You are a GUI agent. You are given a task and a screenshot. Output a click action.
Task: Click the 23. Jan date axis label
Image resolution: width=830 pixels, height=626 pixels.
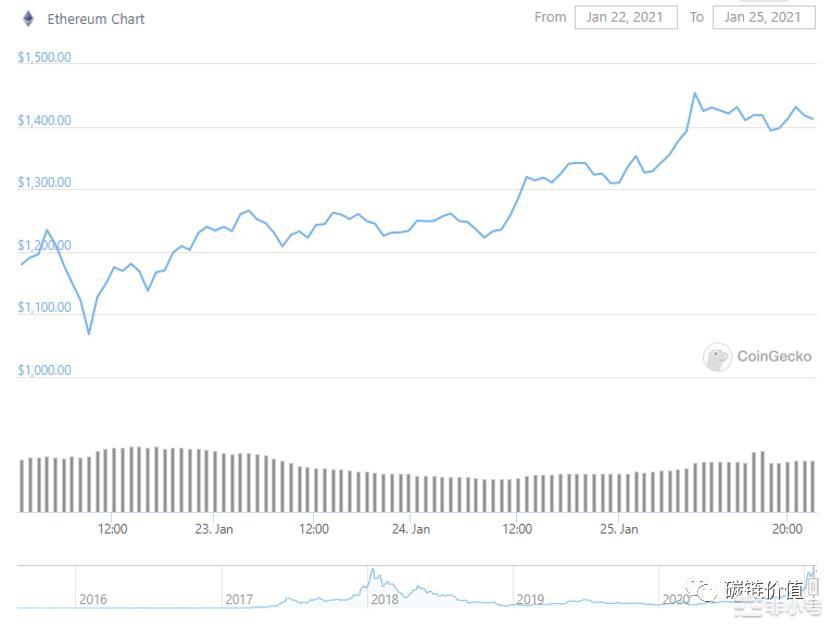tap(213, 529)
